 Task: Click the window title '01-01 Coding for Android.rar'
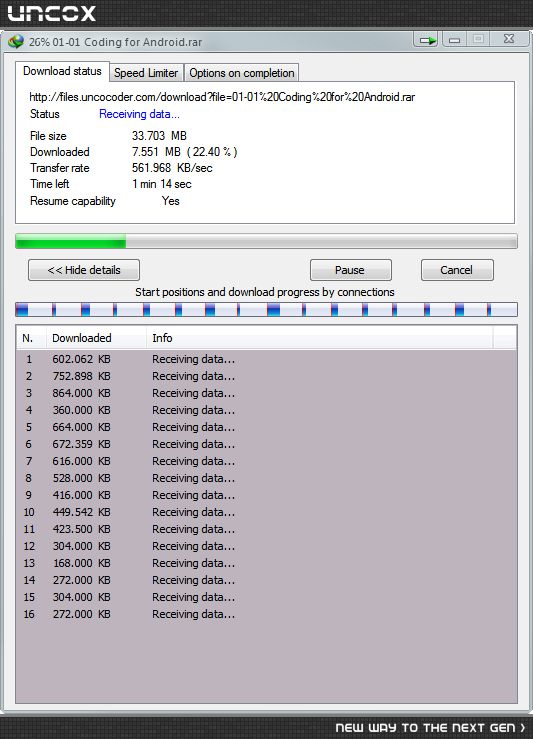(x=127, y=42)
